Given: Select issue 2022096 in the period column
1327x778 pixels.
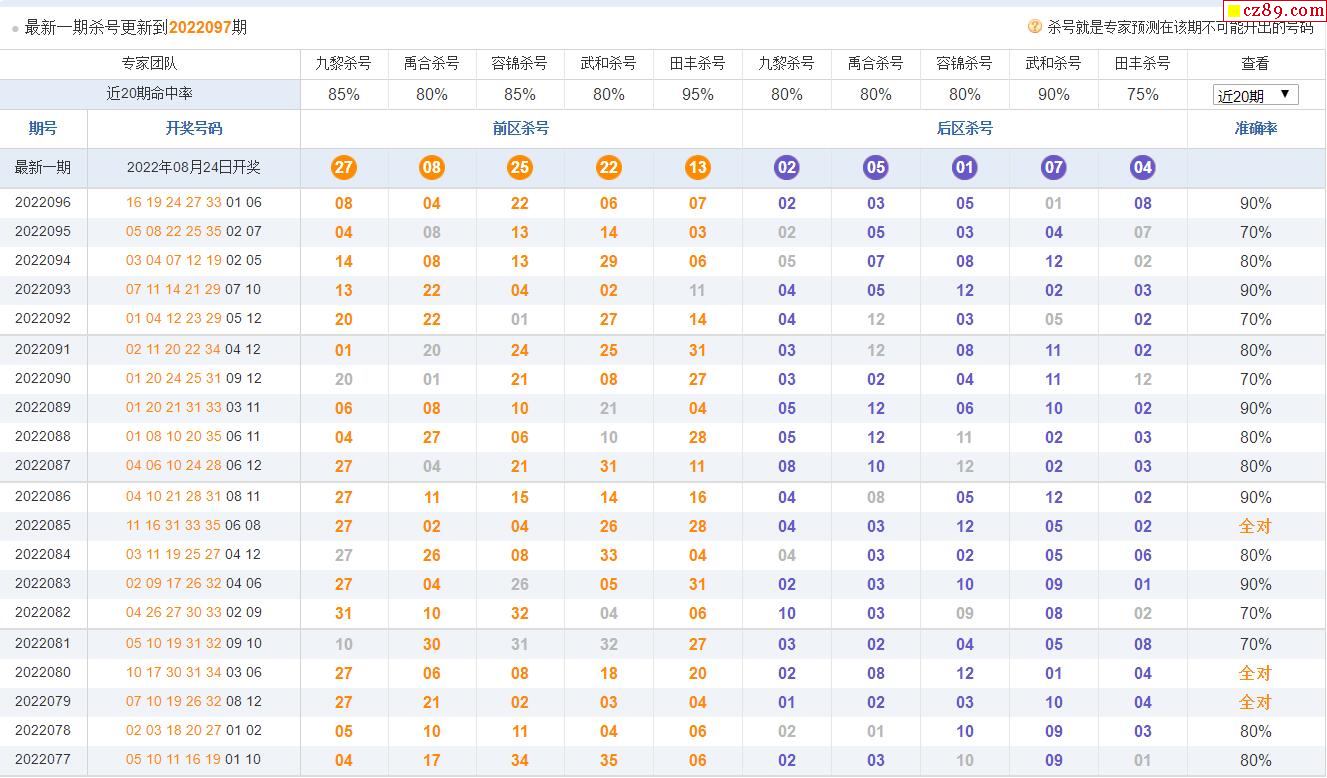Looking at the screenshot, I should 43,202.
